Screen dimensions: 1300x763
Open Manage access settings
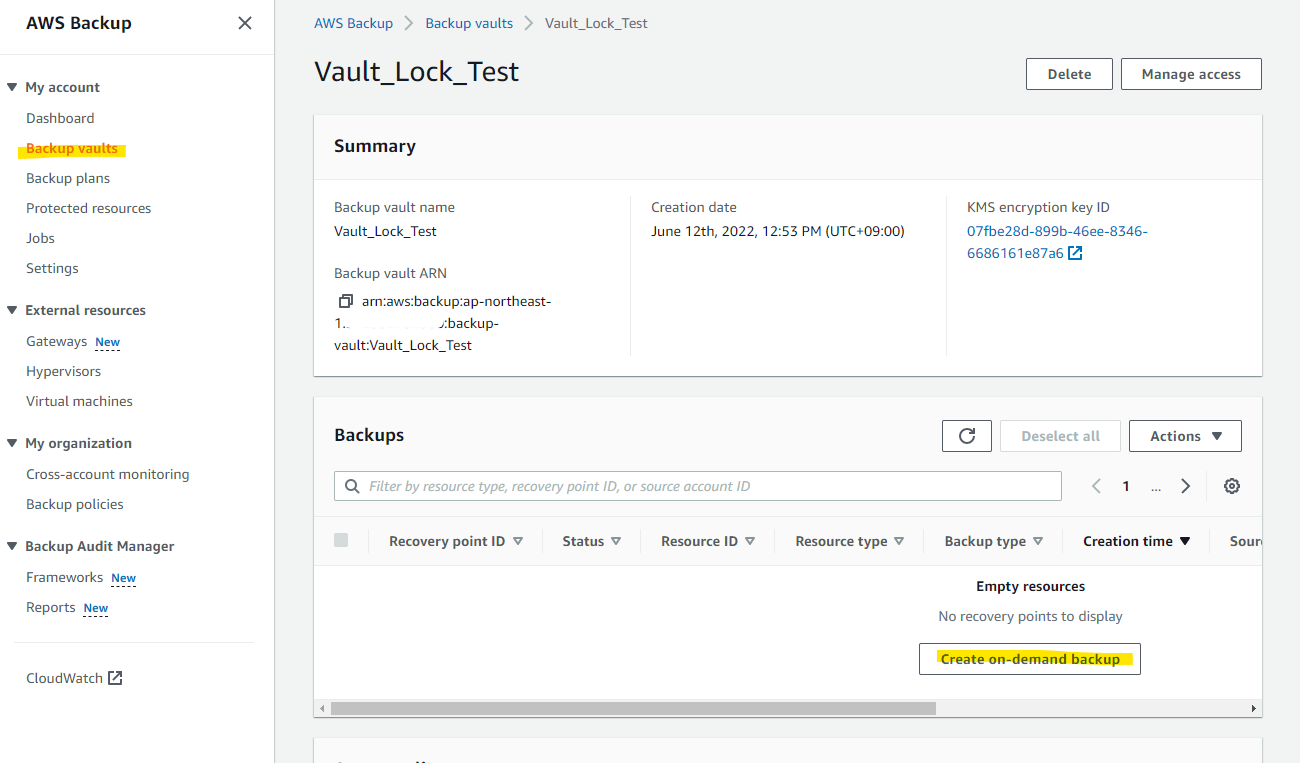pyautogui.click(x=1191, y=73)
